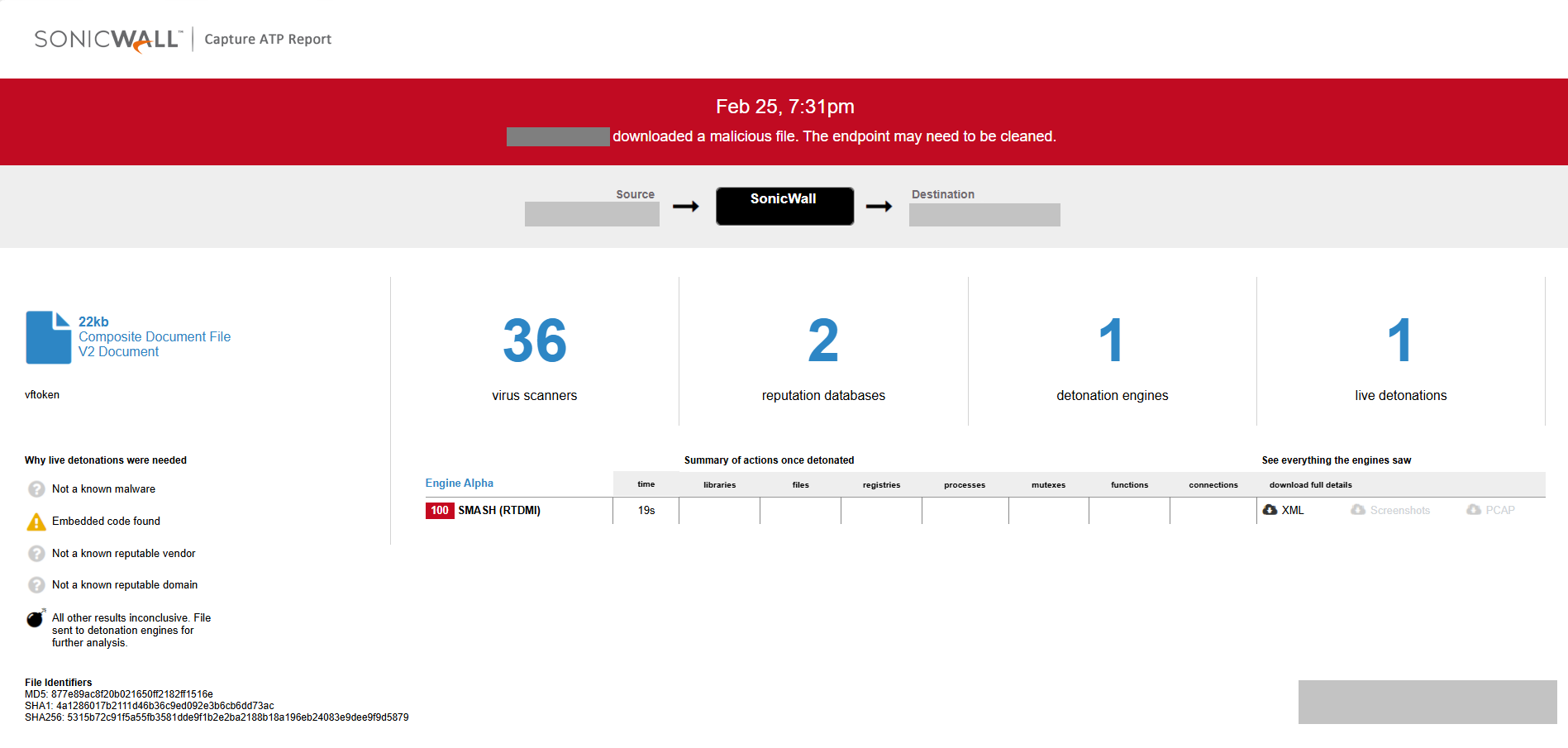Click the processes column header
This screenshot has height=748, width=1568.
[x=965, y=485]
